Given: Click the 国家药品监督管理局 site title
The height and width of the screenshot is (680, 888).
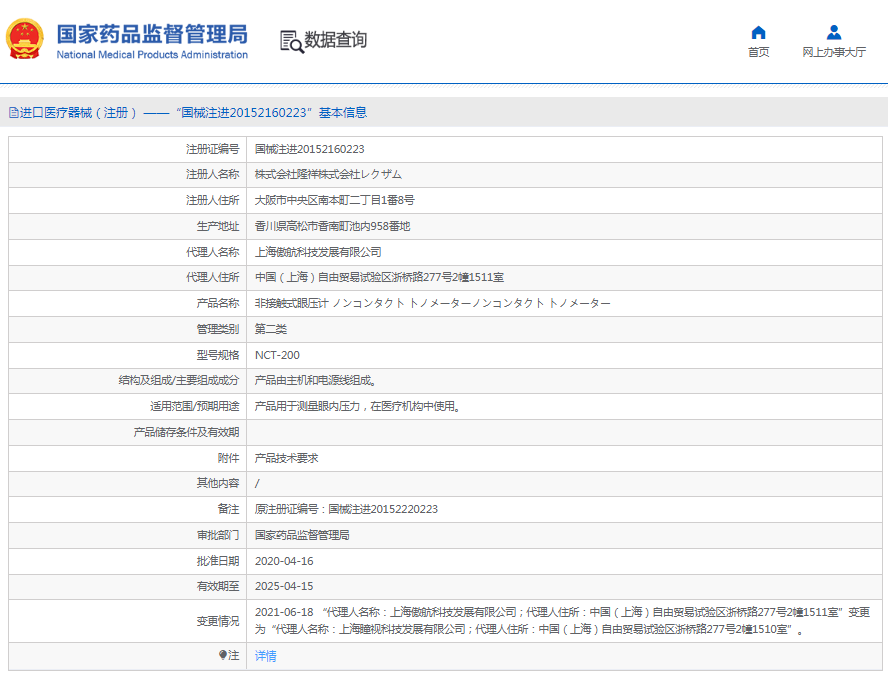Looking at the screenshot, I should (x=152, y=34).
